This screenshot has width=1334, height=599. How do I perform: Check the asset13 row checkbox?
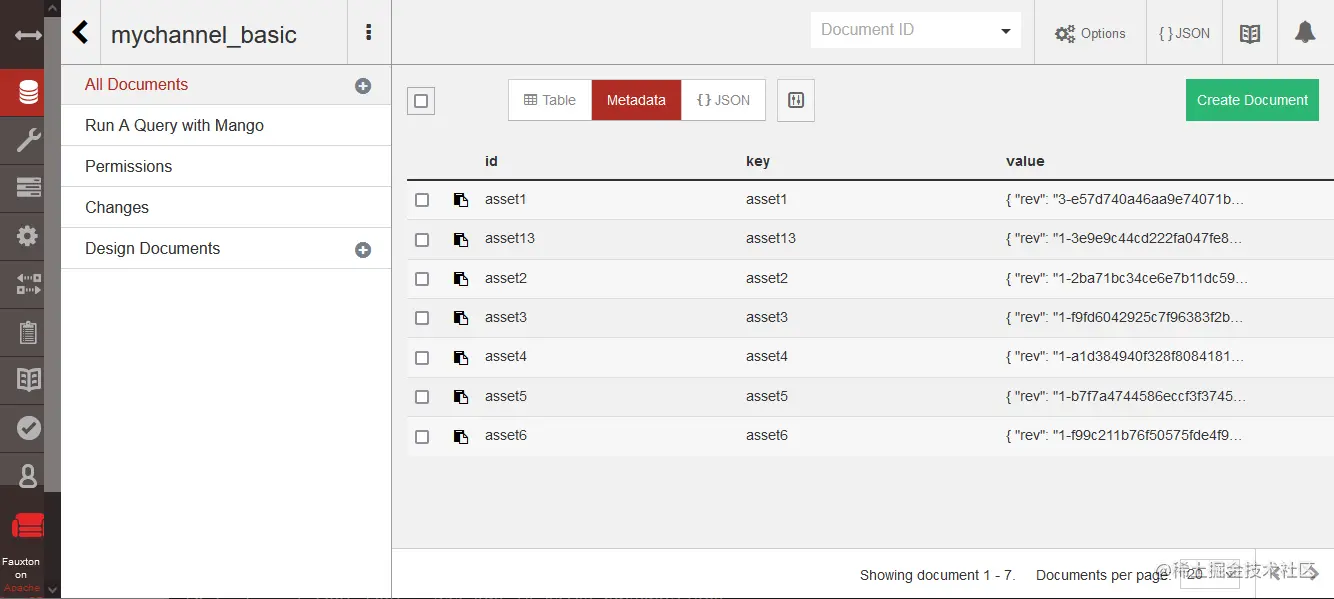[422, 240]
